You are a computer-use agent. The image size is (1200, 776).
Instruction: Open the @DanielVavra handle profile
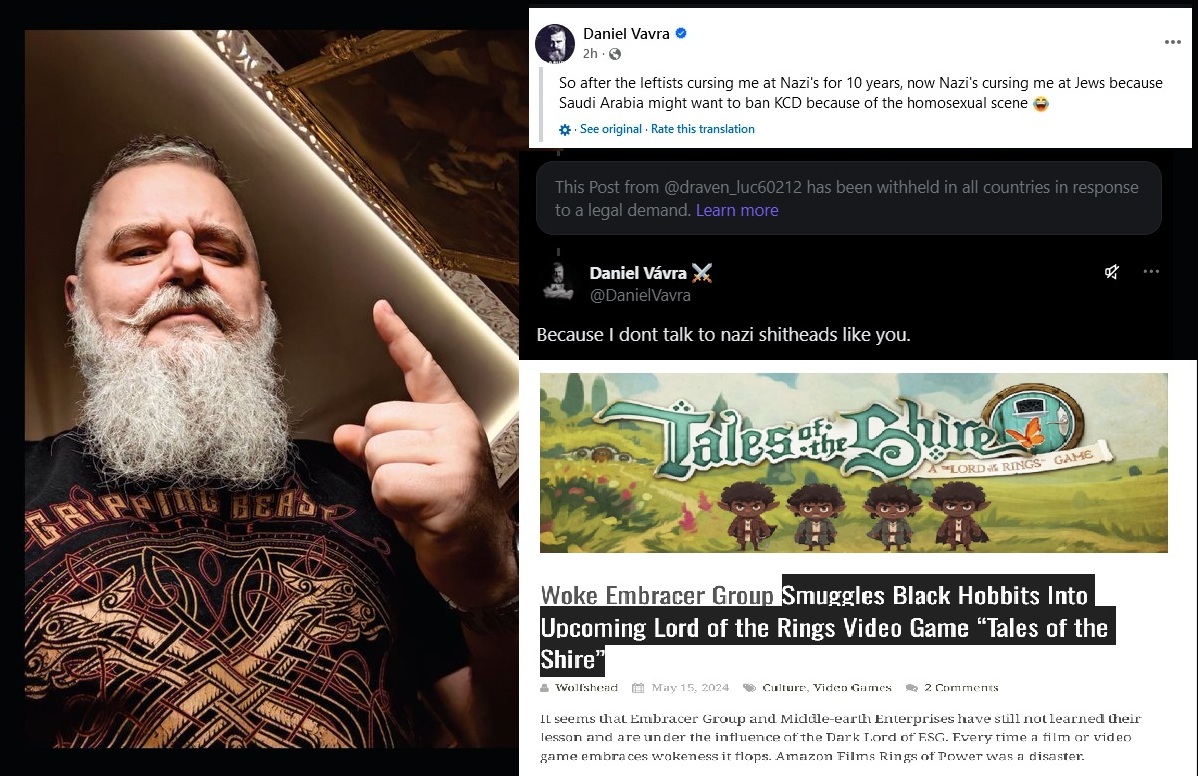(x=640, y=295)
